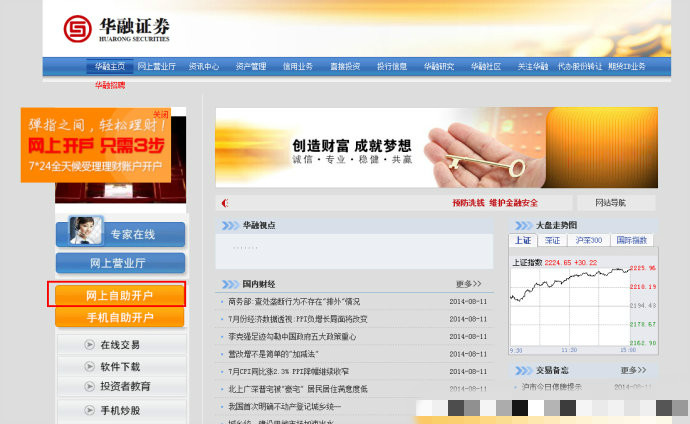Go to 资讯中心 in navigation bar
690x424 pixels.
tap(204, 66)
